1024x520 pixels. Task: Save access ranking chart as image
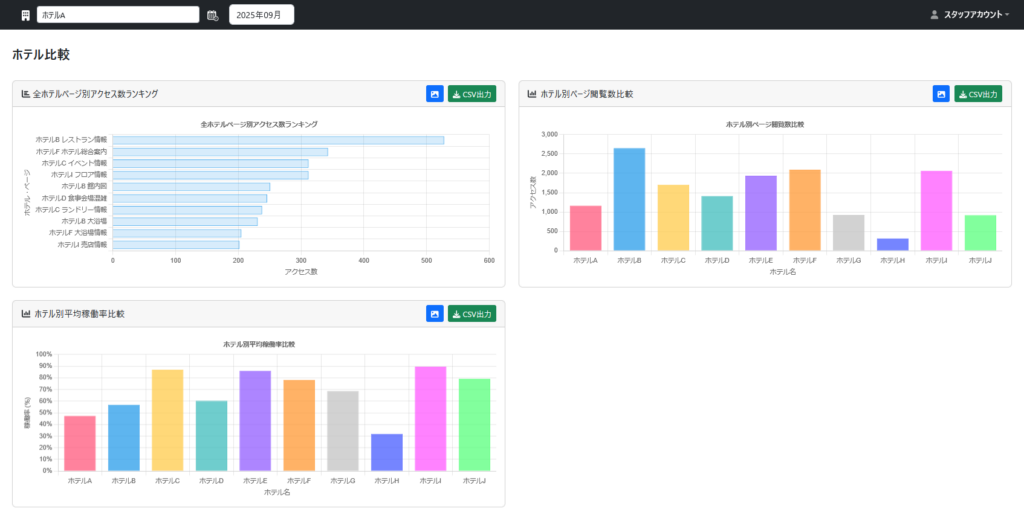435,94
